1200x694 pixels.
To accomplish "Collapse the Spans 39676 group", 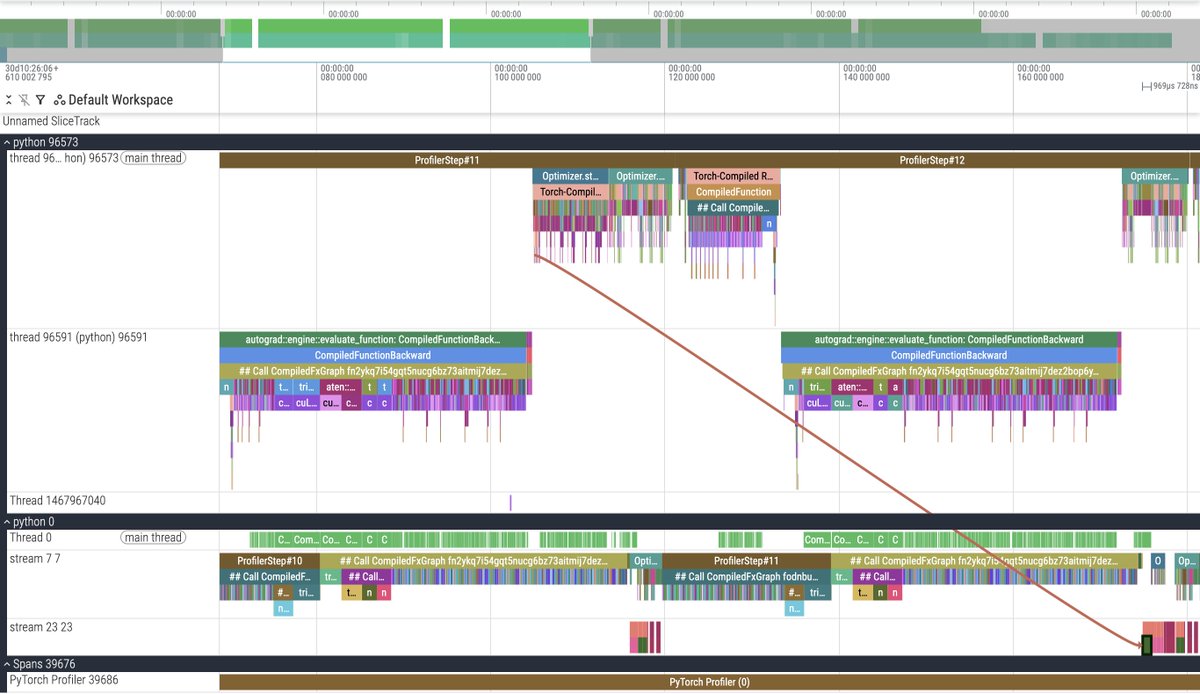I will tap(8, 664).
